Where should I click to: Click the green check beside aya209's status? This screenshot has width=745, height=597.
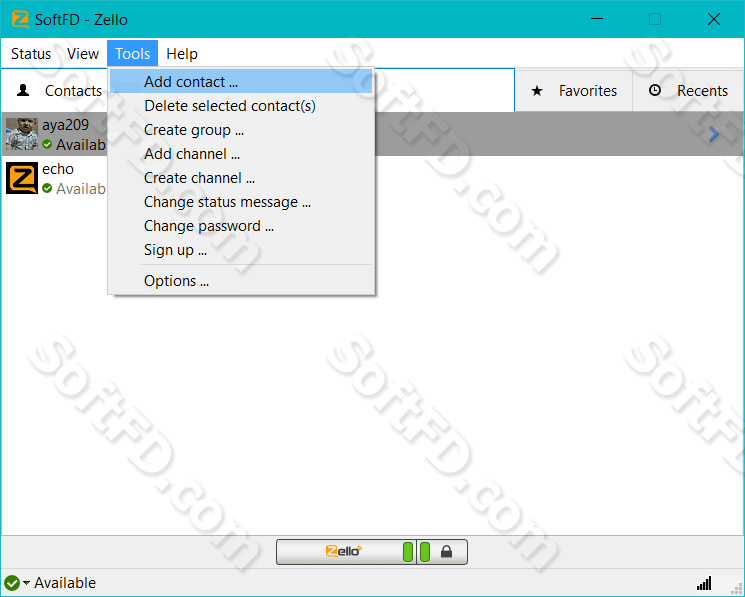tap(47, 144)
